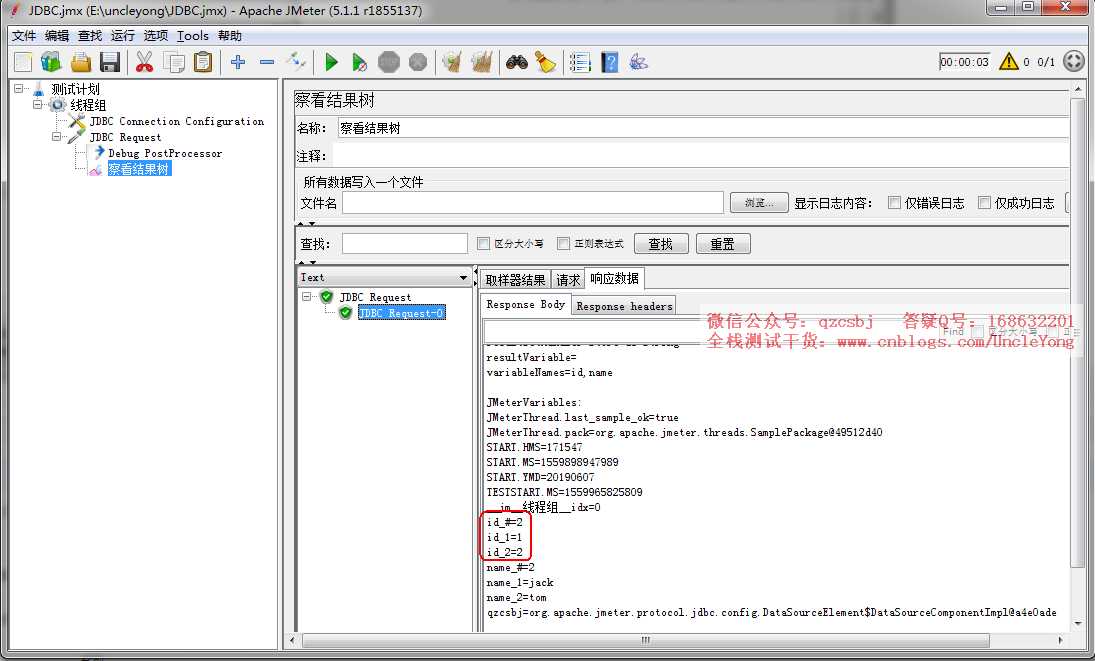Open the 运行 menu
1095x661 pixels.
pos(122,36)
